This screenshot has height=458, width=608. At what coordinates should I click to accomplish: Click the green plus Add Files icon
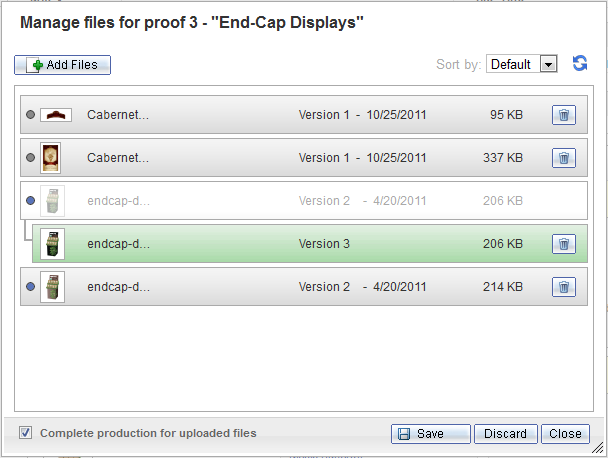(38, 65)
